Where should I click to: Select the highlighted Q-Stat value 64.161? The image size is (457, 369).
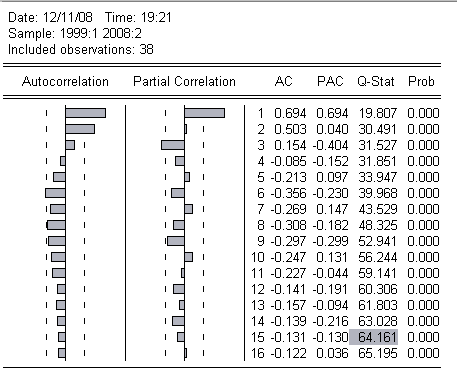373,337
